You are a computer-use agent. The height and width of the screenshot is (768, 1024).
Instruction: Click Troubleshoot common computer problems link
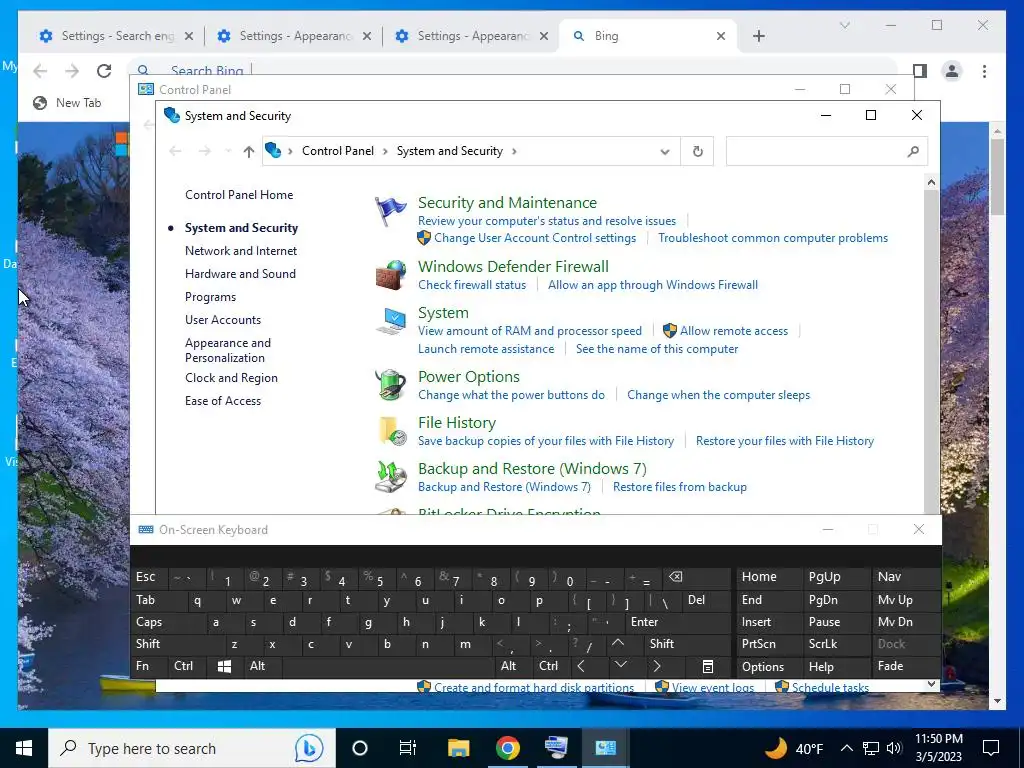(x=773, y=238)
